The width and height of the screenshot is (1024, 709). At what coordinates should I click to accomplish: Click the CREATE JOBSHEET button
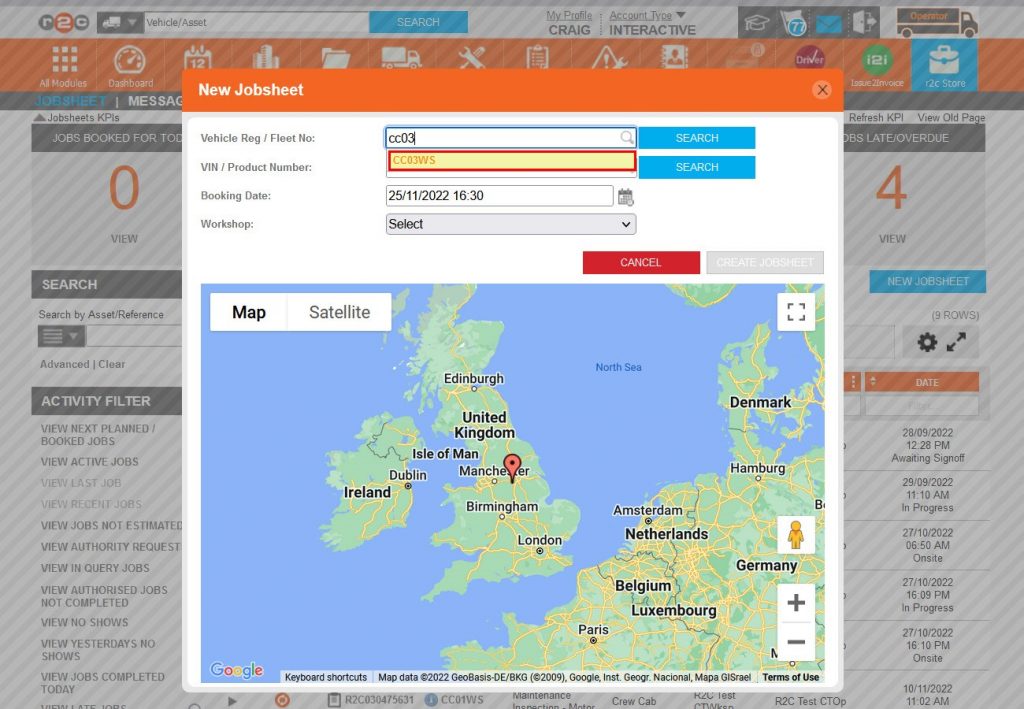pos(764,262)
